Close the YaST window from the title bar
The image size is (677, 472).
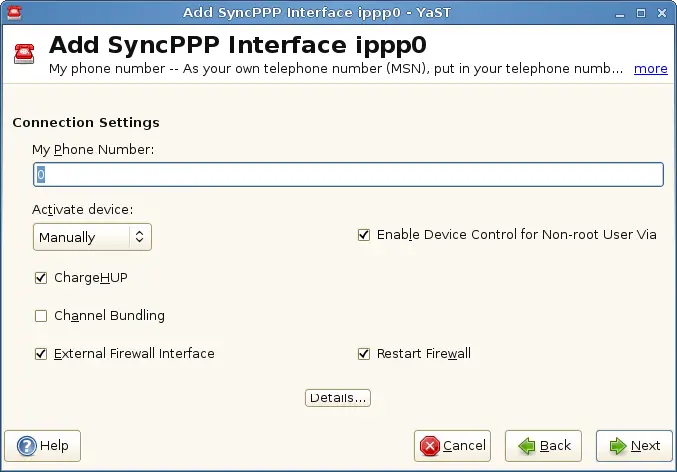click(664, 12)
